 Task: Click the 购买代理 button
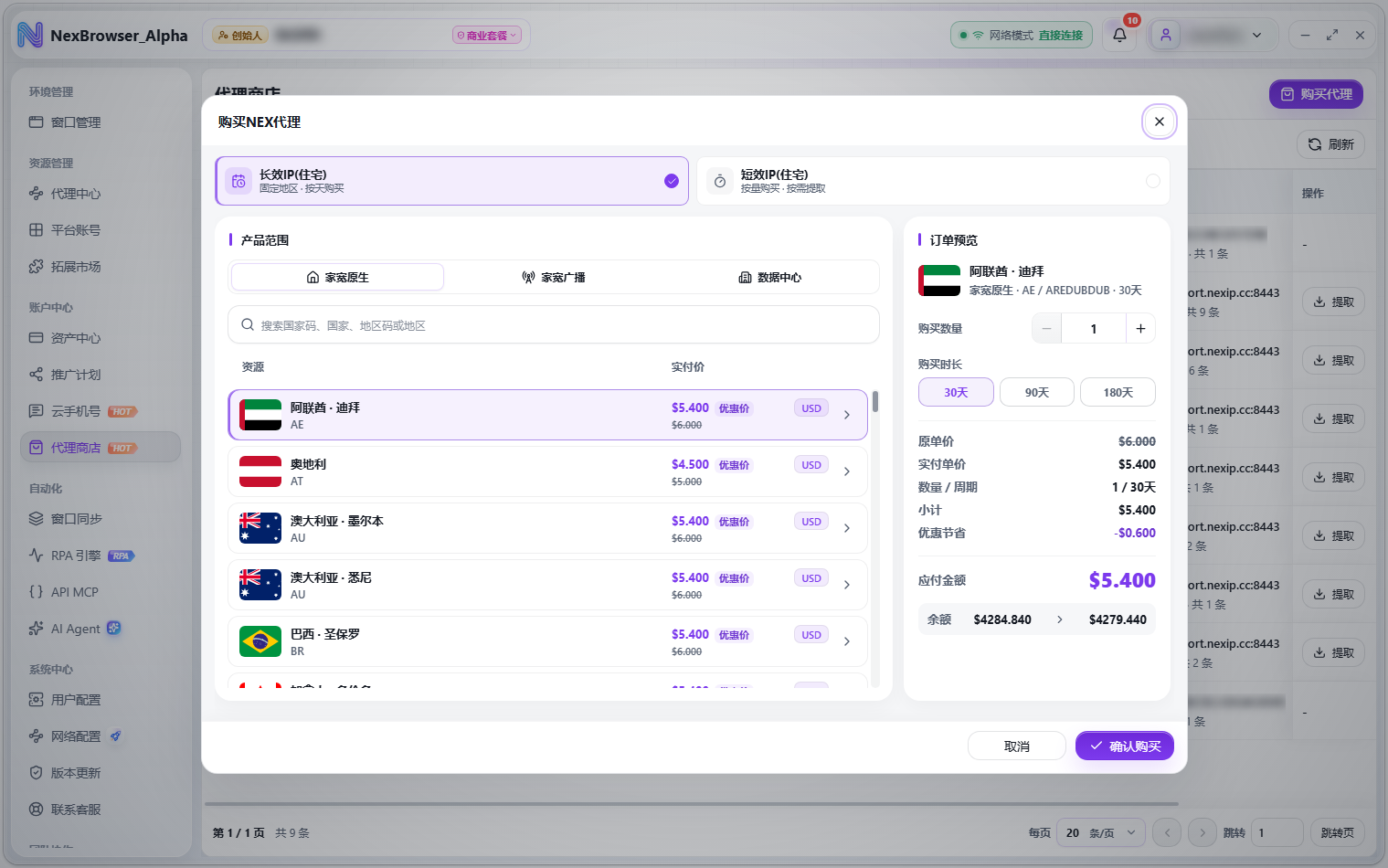coord(1316,94)
